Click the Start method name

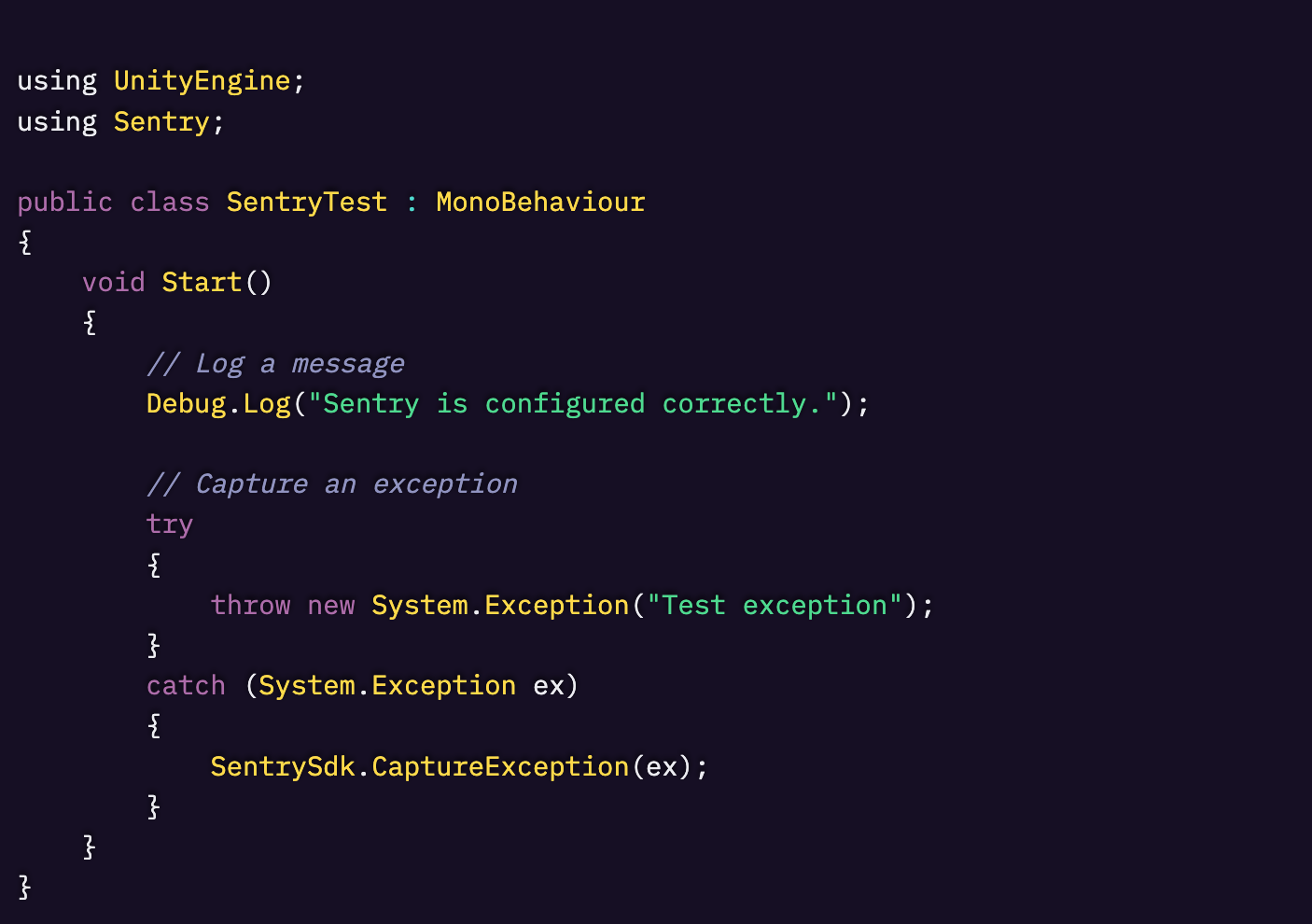tap(202, 283)
